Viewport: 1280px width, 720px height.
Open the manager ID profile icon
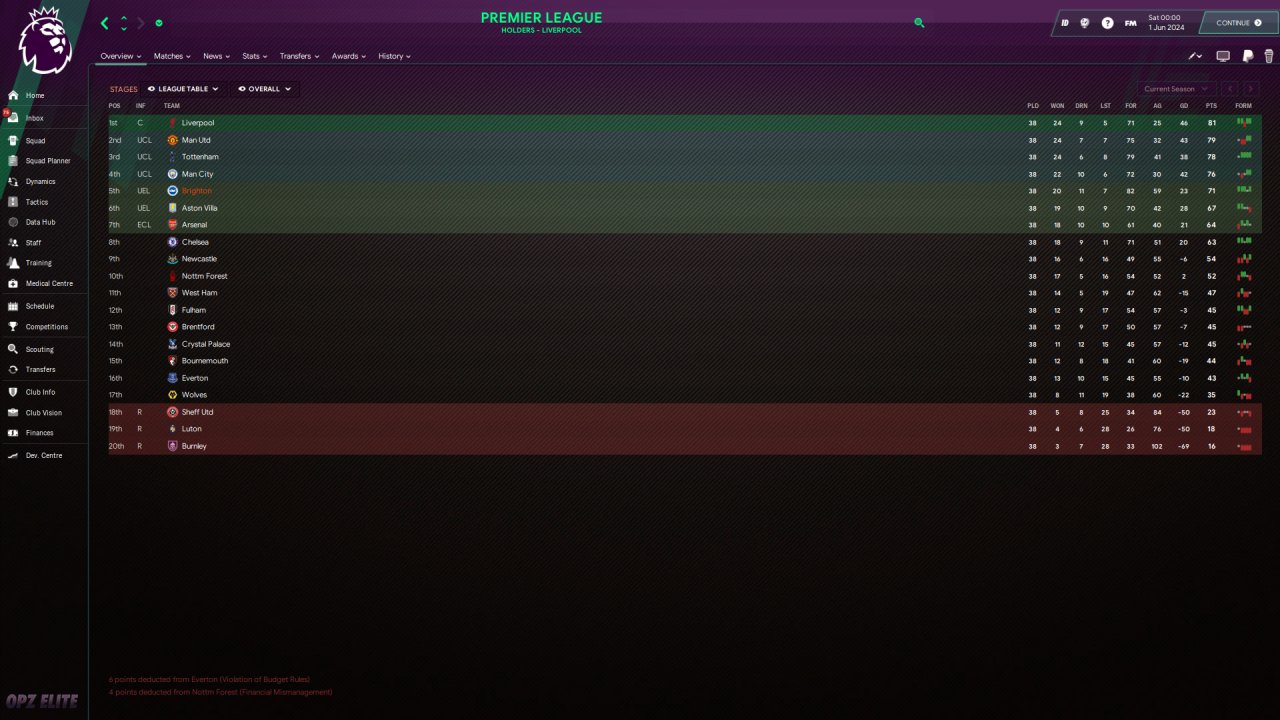pyautogui.click(x=1065, y=23)
